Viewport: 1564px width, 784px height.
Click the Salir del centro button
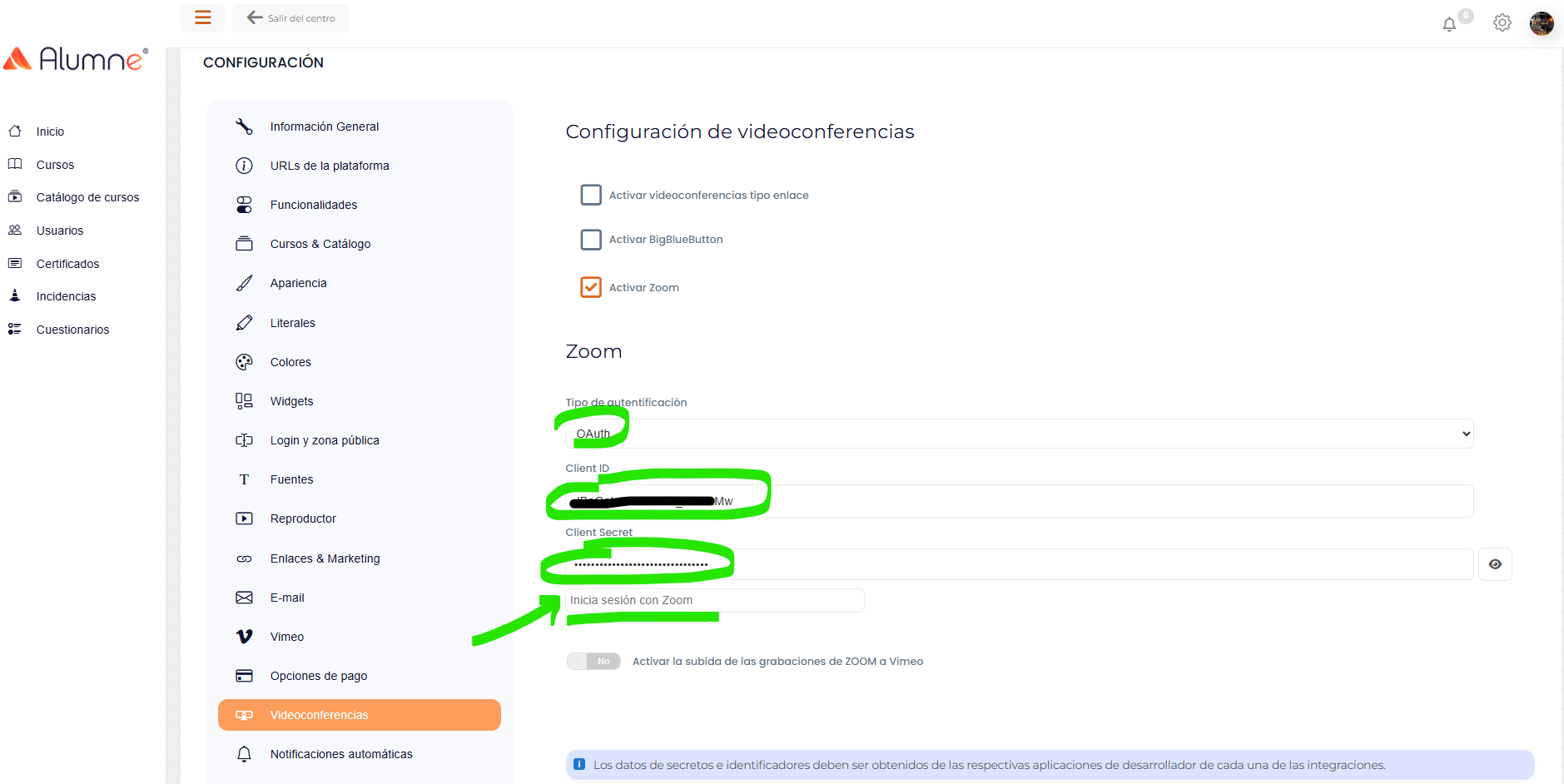pyautogui.click(x=290, y=18)
